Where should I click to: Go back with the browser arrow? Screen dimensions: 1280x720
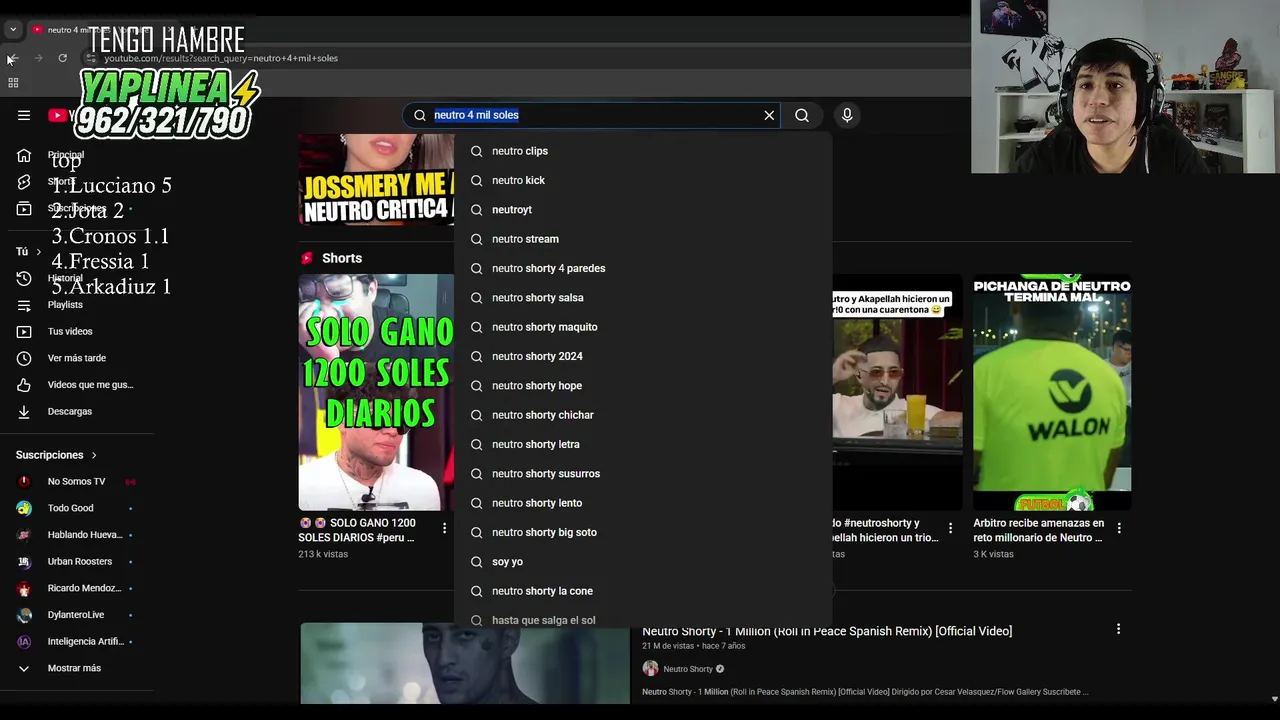(x=12, y=58)
